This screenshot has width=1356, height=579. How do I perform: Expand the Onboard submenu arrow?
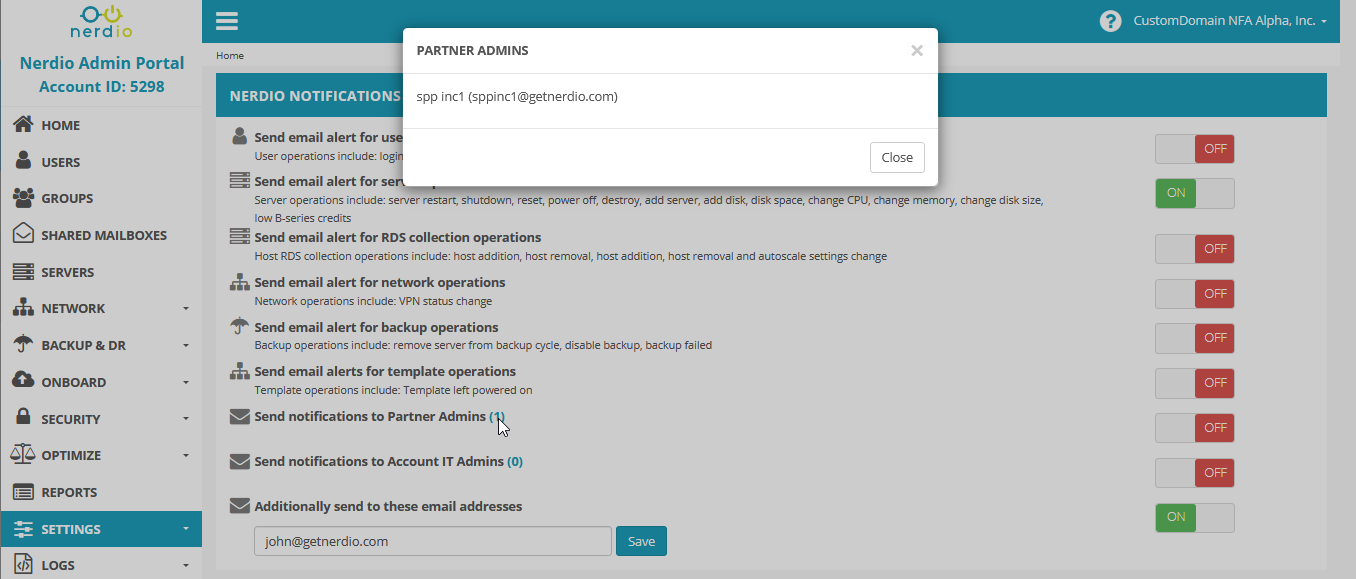pyautogui.click(x=186, y=382)
